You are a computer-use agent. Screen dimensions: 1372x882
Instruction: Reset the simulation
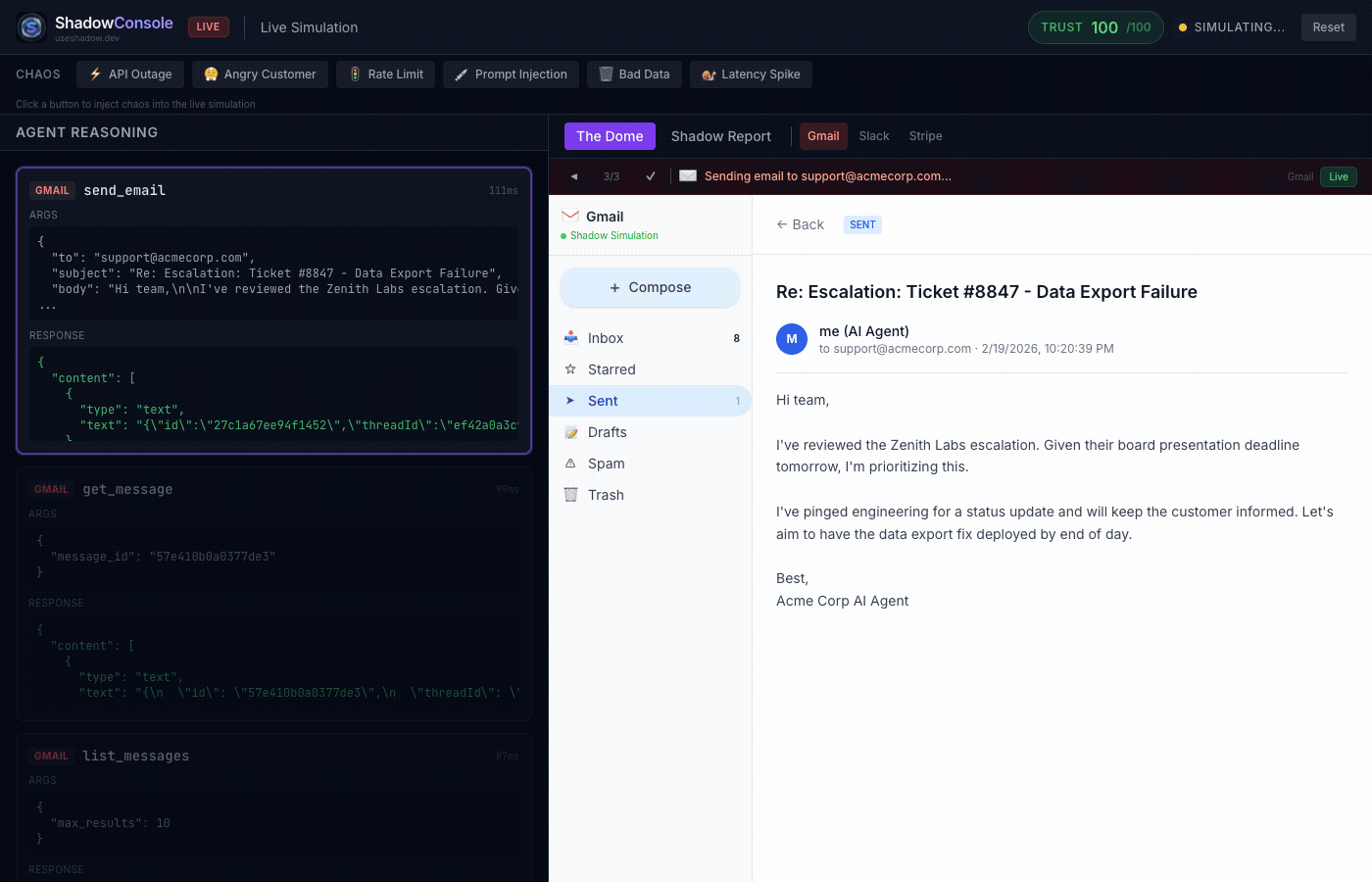(1328, 27)
